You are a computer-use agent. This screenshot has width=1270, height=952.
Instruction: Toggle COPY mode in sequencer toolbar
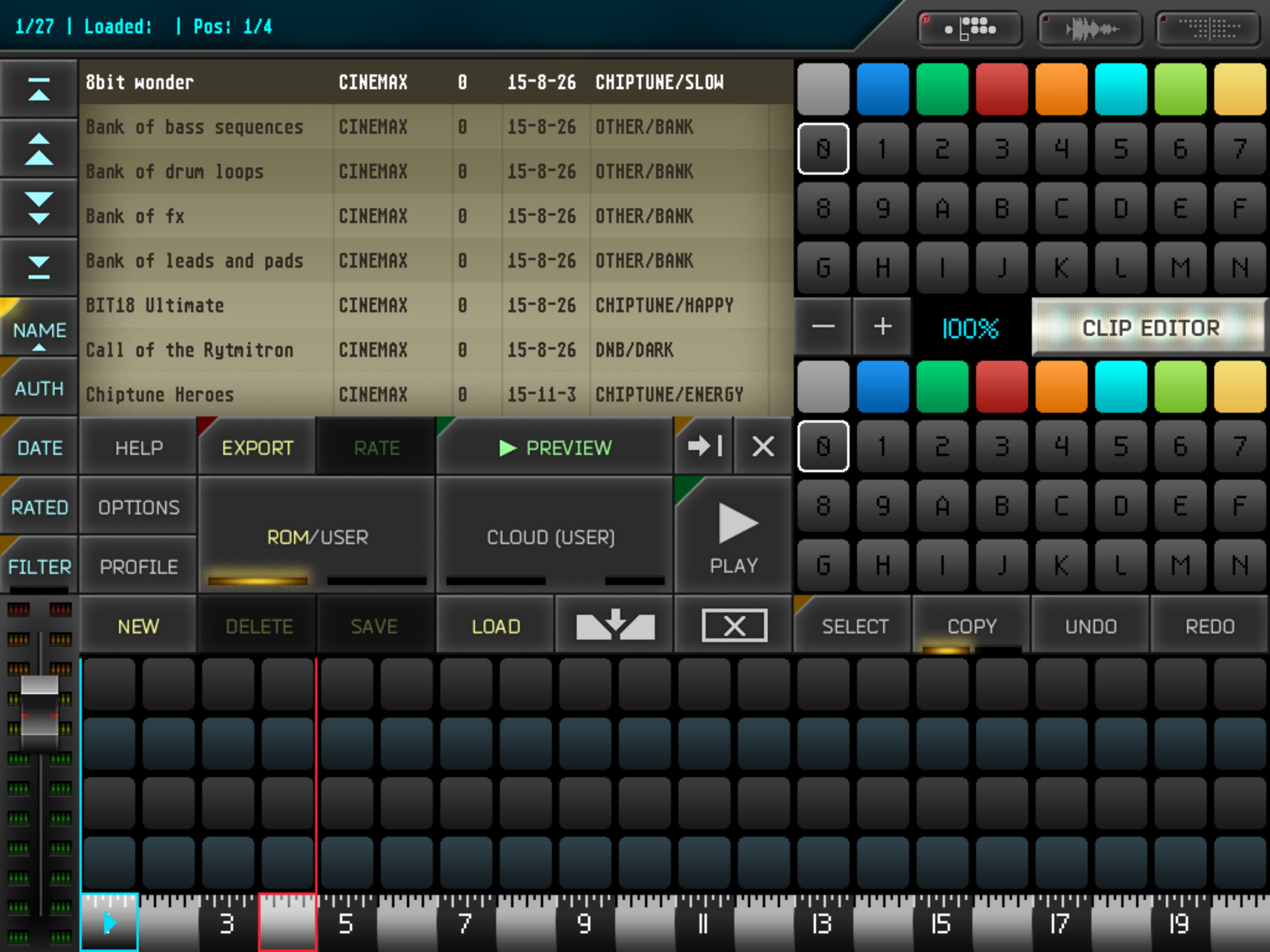pyautogui.click(x=971, y=626)
